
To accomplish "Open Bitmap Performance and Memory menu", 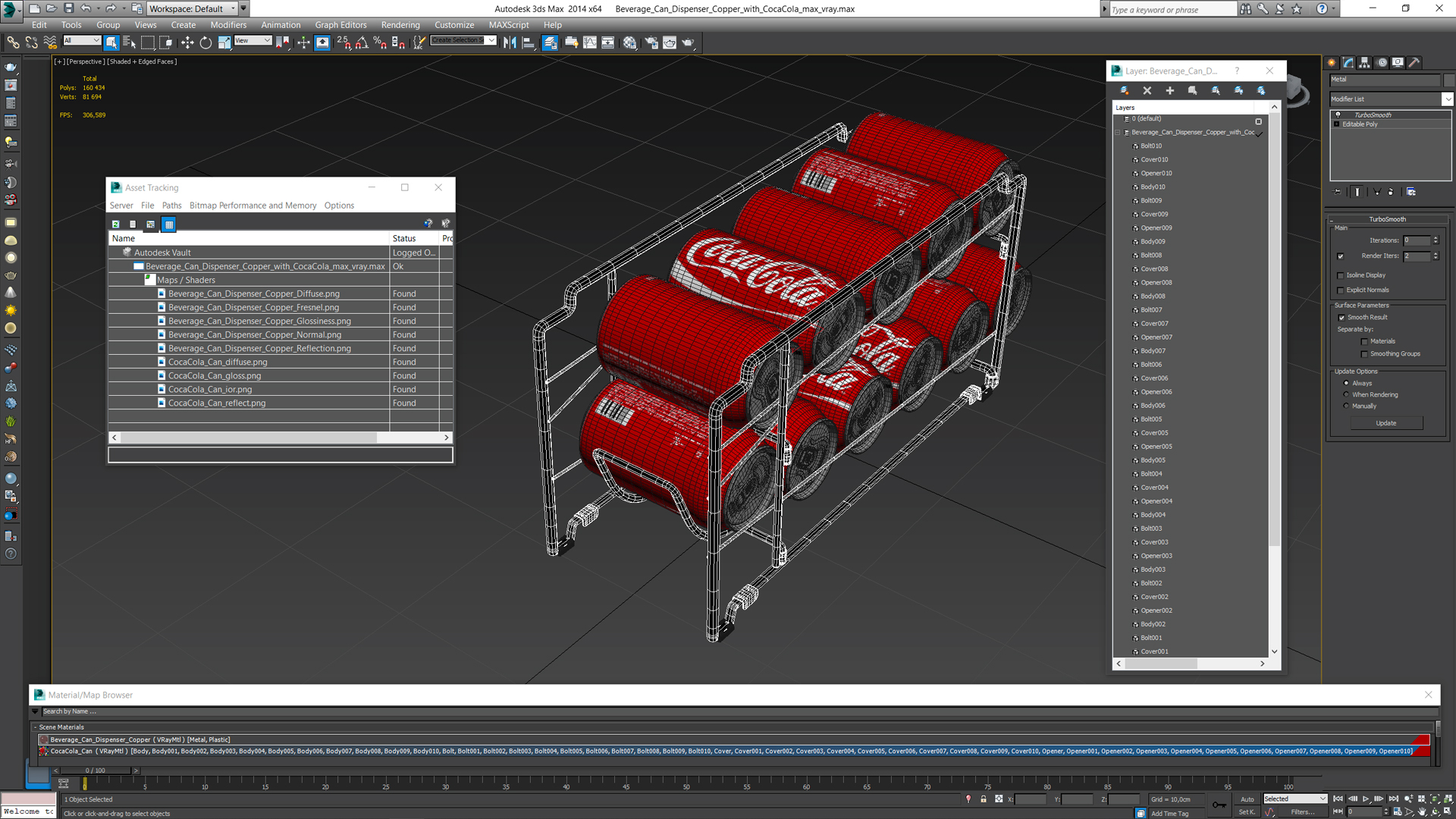I will (x=253, y=206).
